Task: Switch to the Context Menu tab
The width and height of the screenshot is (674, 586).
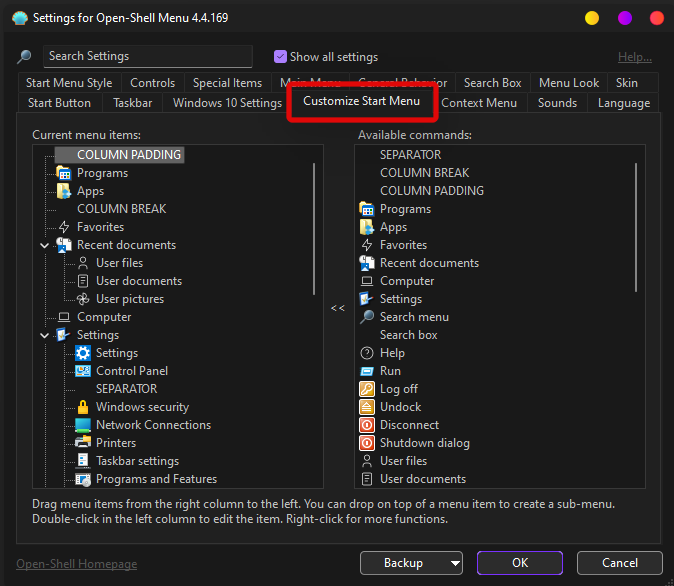Action: pyautogui.click(x=479, y=103)
